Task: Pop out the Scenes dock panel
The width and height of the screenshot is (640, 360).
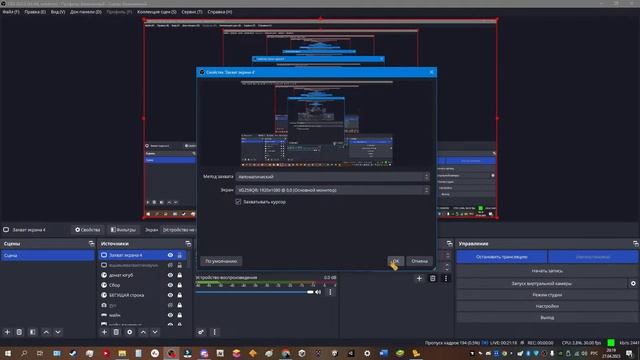Action: [x=91, y=244]
